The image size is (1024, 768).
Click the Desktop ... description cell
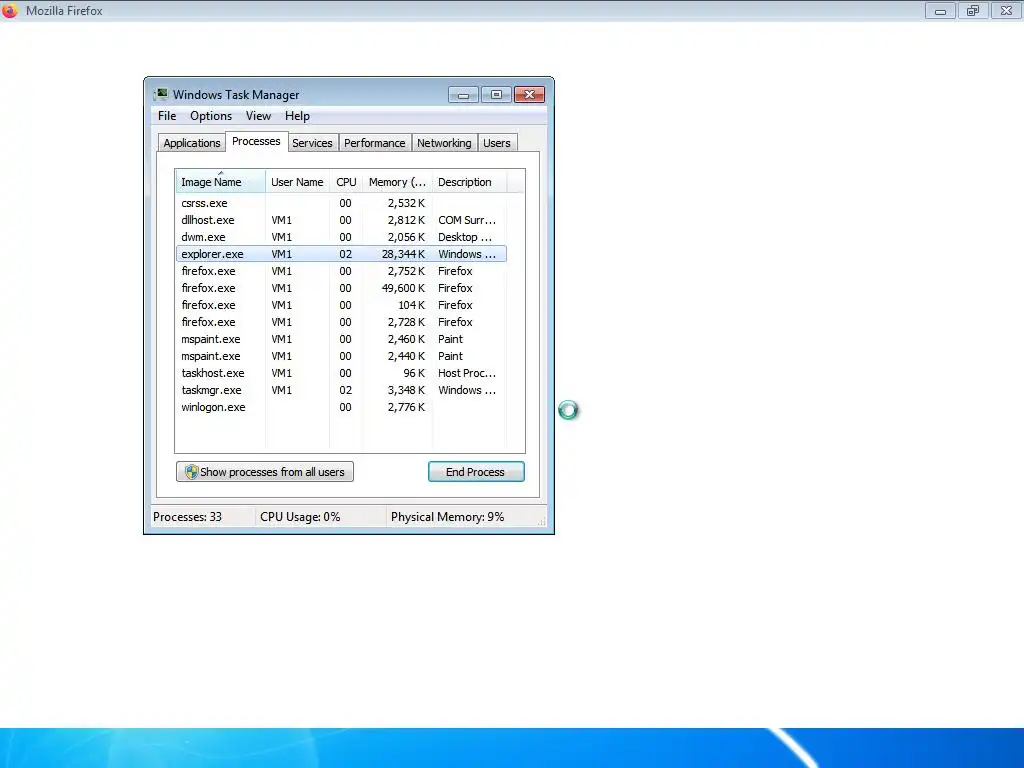click(465, 237)
